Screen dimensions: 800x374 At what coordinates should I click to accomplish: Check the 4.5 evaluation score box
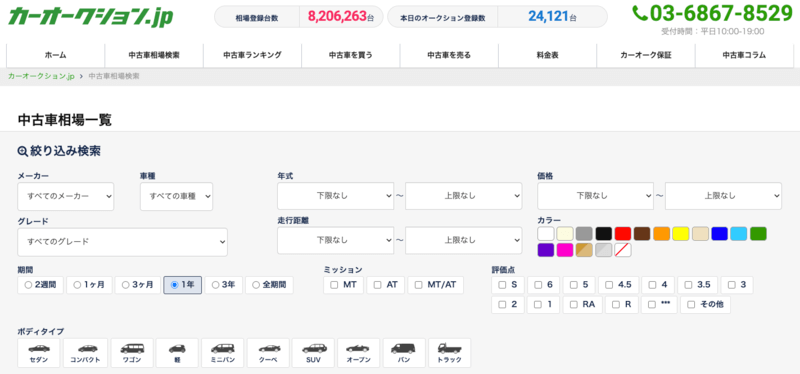609,285
